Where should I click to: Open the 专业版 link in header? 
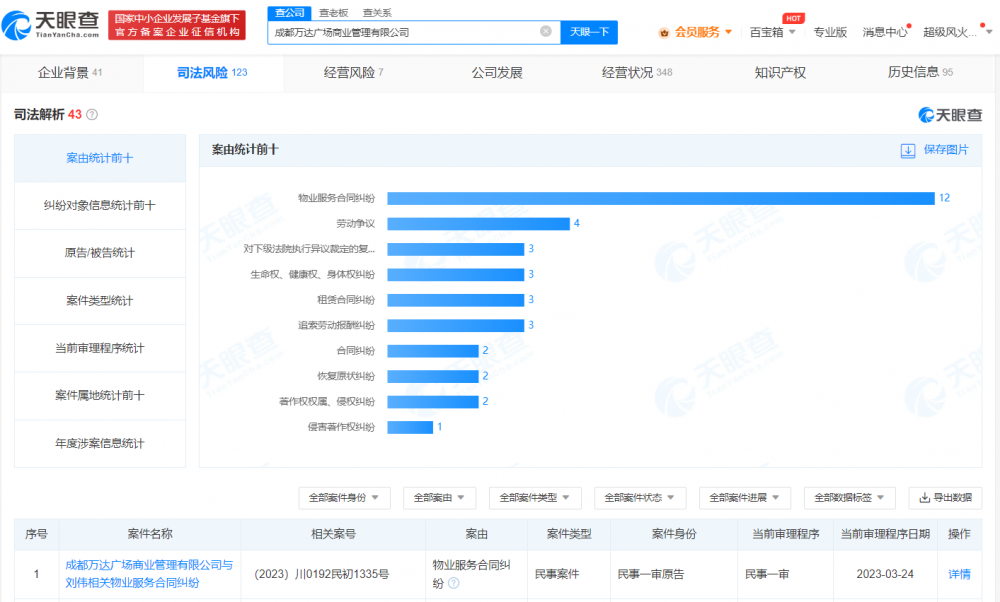click(x=830, y=32)
